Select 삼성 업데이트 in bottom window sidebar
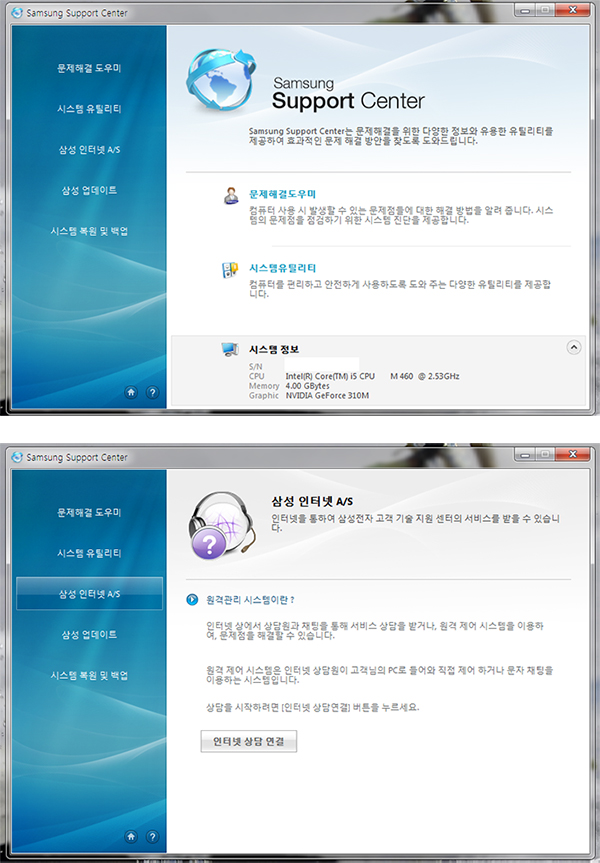Viewport: 600px width, 863px height. (x=89, y=635)
